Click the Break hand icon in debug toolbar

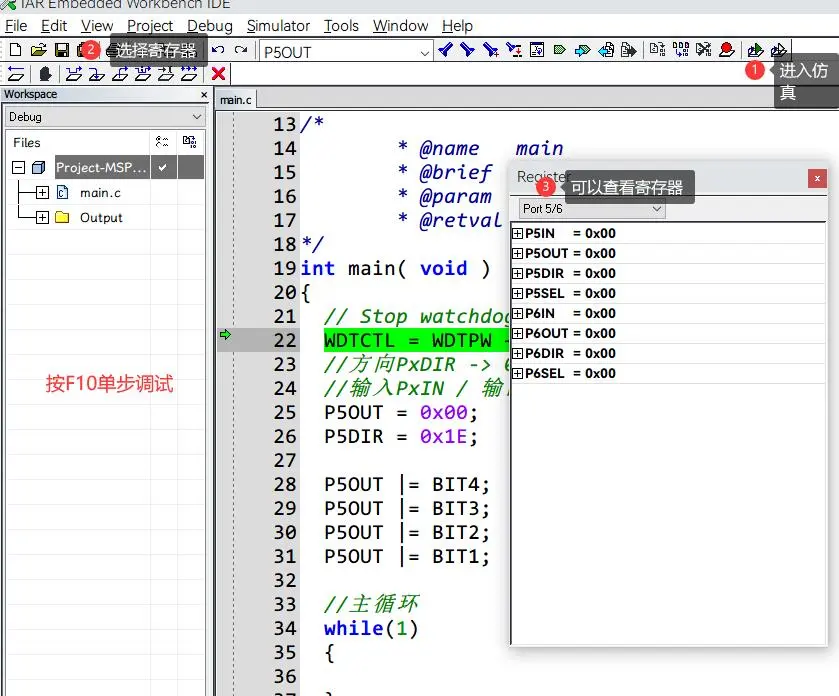[x=45, y=73]
